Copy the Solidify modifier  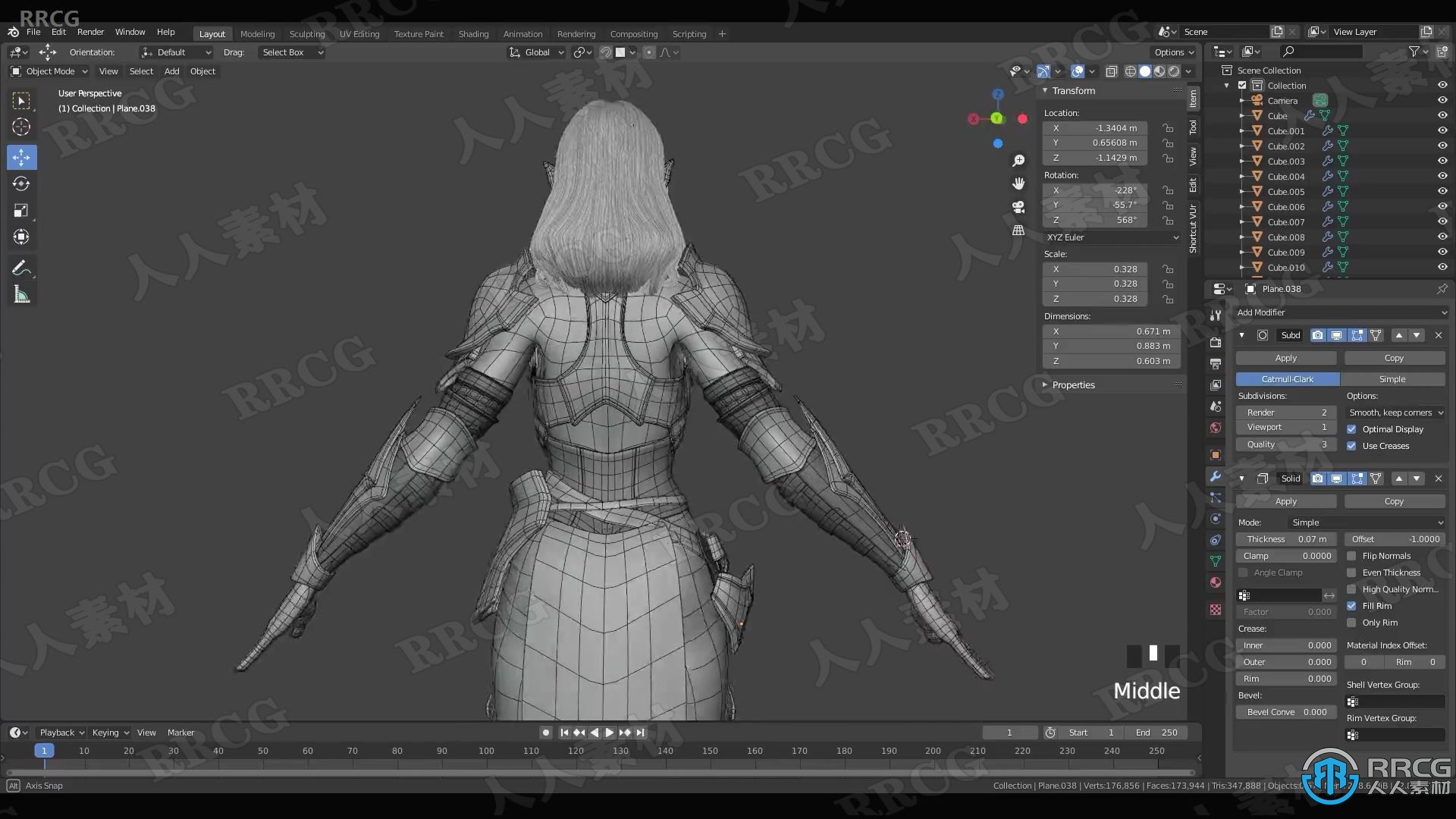coord(1394,501)
